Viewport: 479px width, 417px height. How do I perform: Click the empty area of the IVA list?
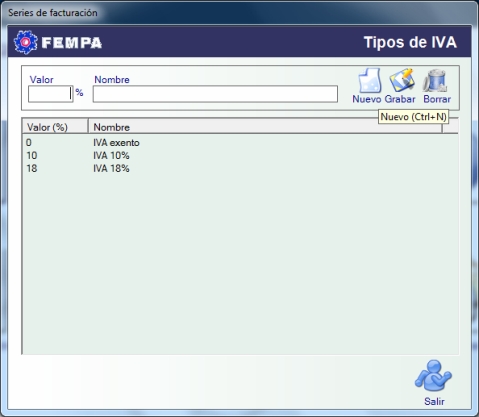[240, 263]
